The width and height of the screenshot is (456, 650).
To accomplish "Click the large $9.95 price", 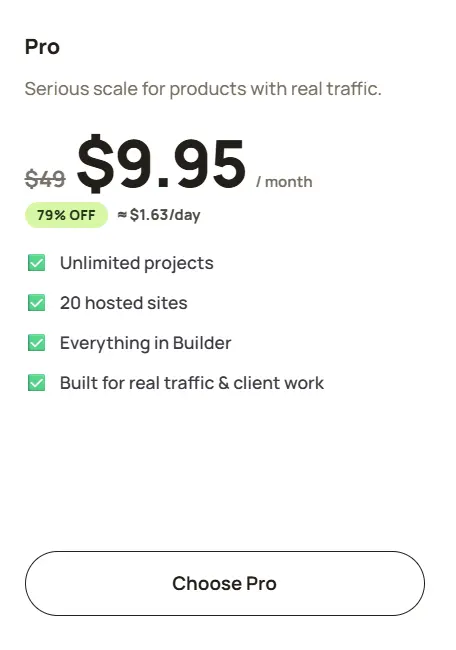I will 162,164.
